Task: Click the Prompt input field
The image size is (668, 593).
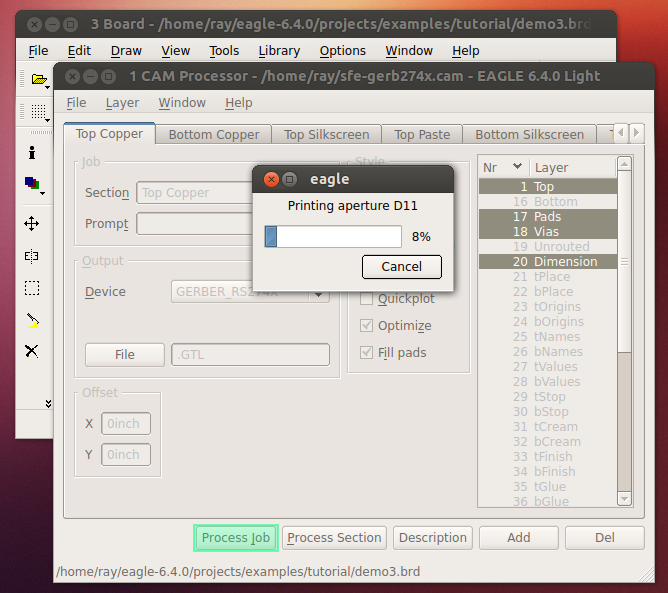Action: coord(195,224)
